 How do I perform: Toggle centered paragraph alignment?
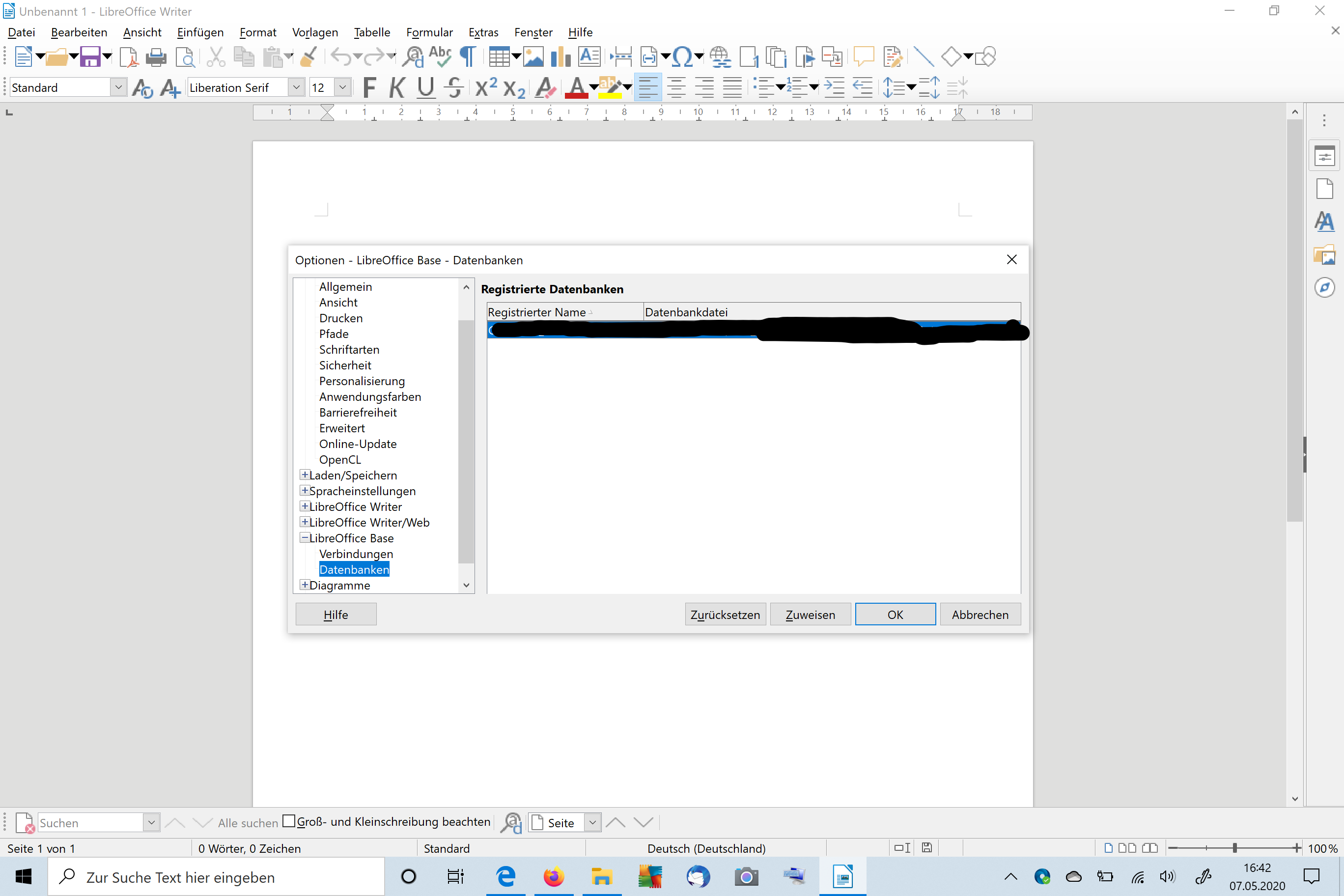pos(676,87)
